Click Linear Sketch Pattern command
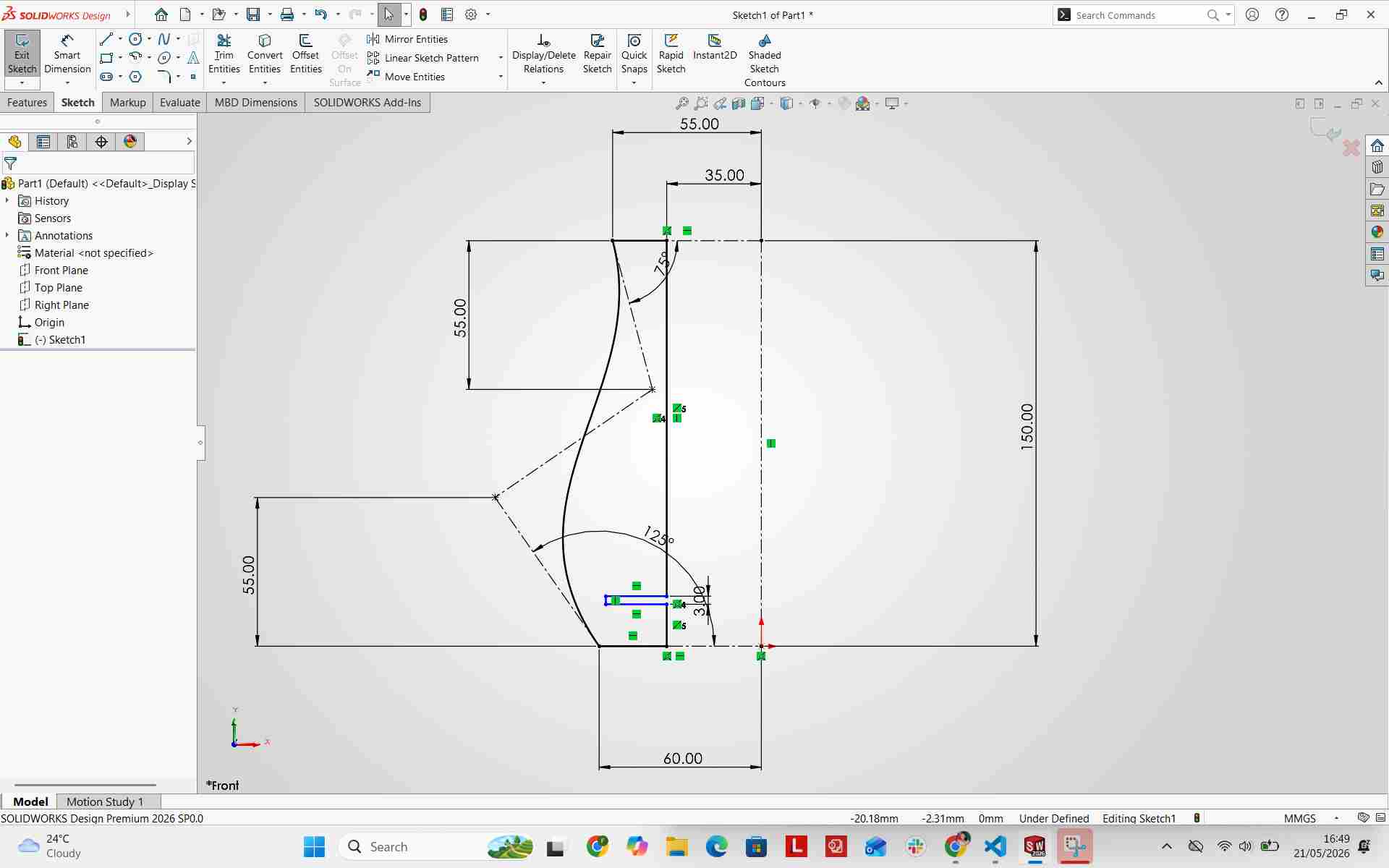Image resolution: width=1389 pixels, height=868 pixels. (424, 58)
